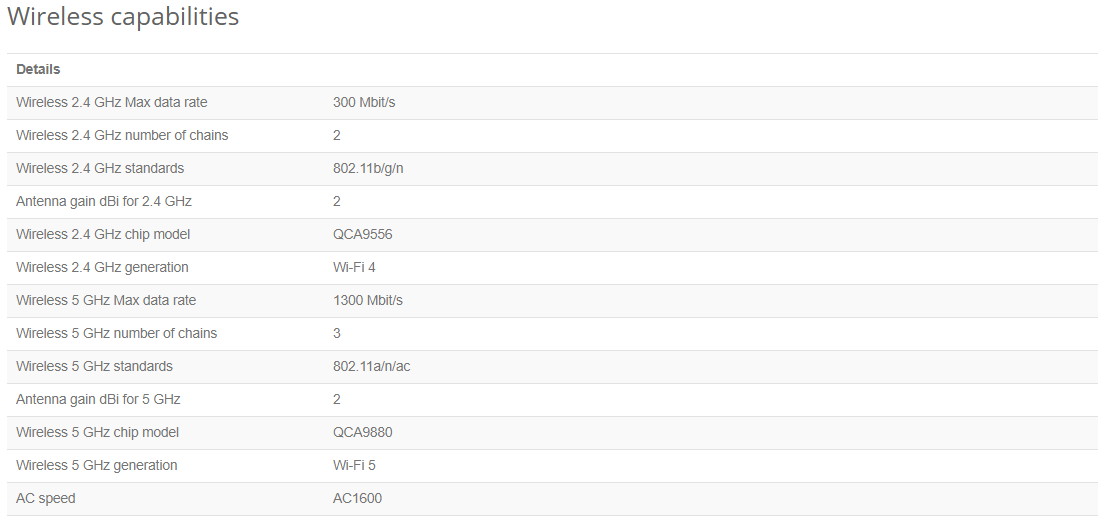Click Wireless 2.4 GHz Max data rate label
This screenshot has height=528, width=1108.
[112, 102]
